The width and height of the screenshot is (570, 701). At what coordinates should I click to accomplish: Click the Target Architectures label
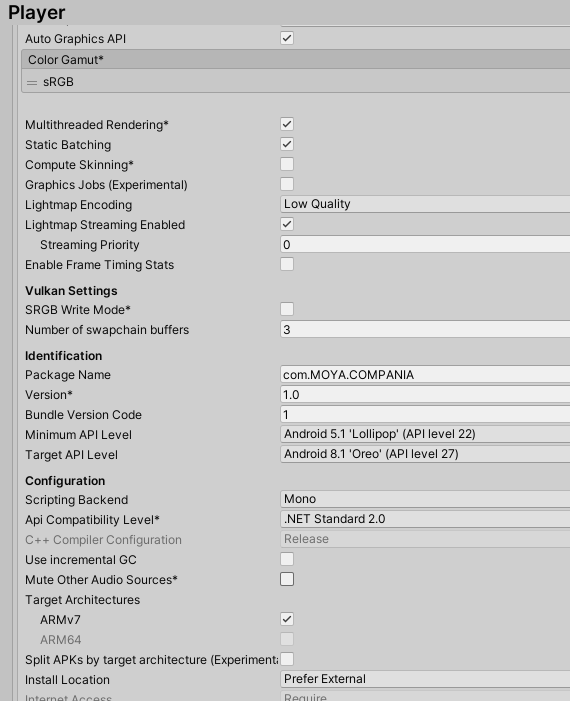[x=82, y=600]
